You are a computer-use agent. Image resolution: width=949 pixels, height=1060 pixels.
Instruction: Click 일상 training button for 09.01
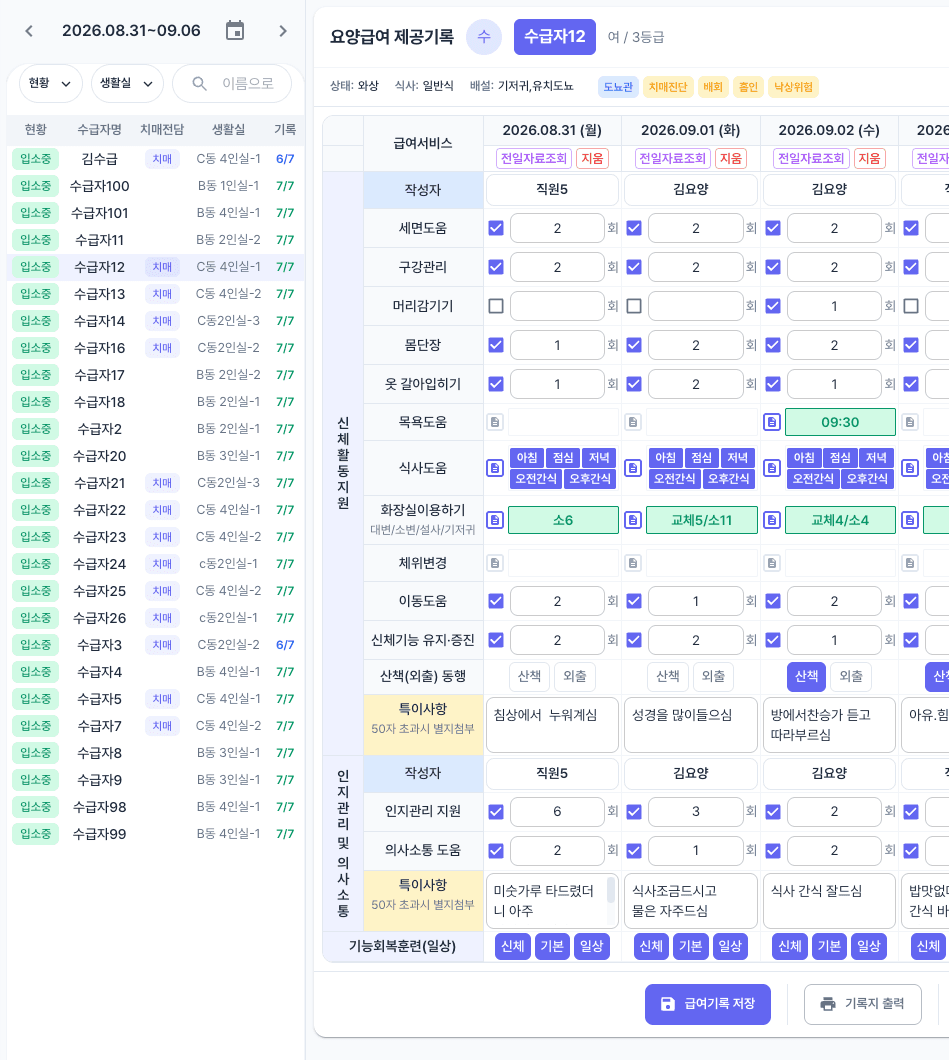(x=730, y=946)
